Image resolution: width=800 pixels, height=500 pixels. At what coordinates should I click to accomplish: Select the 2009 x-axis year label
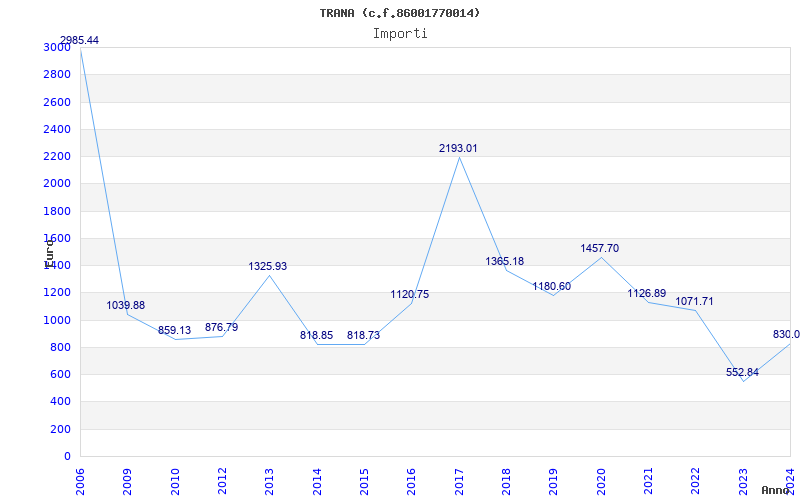pyautogui.click(x=127, y=481)
